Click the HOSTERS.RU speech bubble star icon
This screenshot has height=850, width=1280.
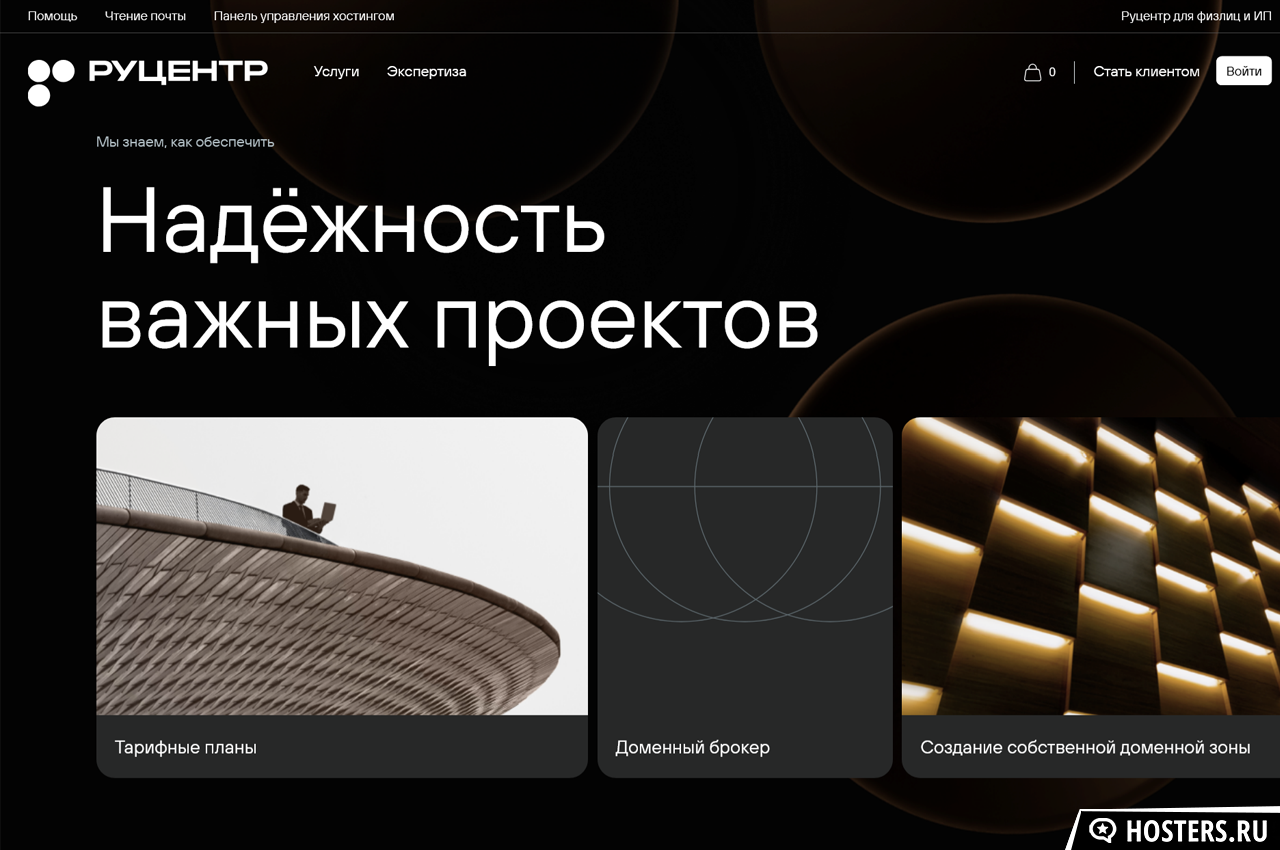1102,830
